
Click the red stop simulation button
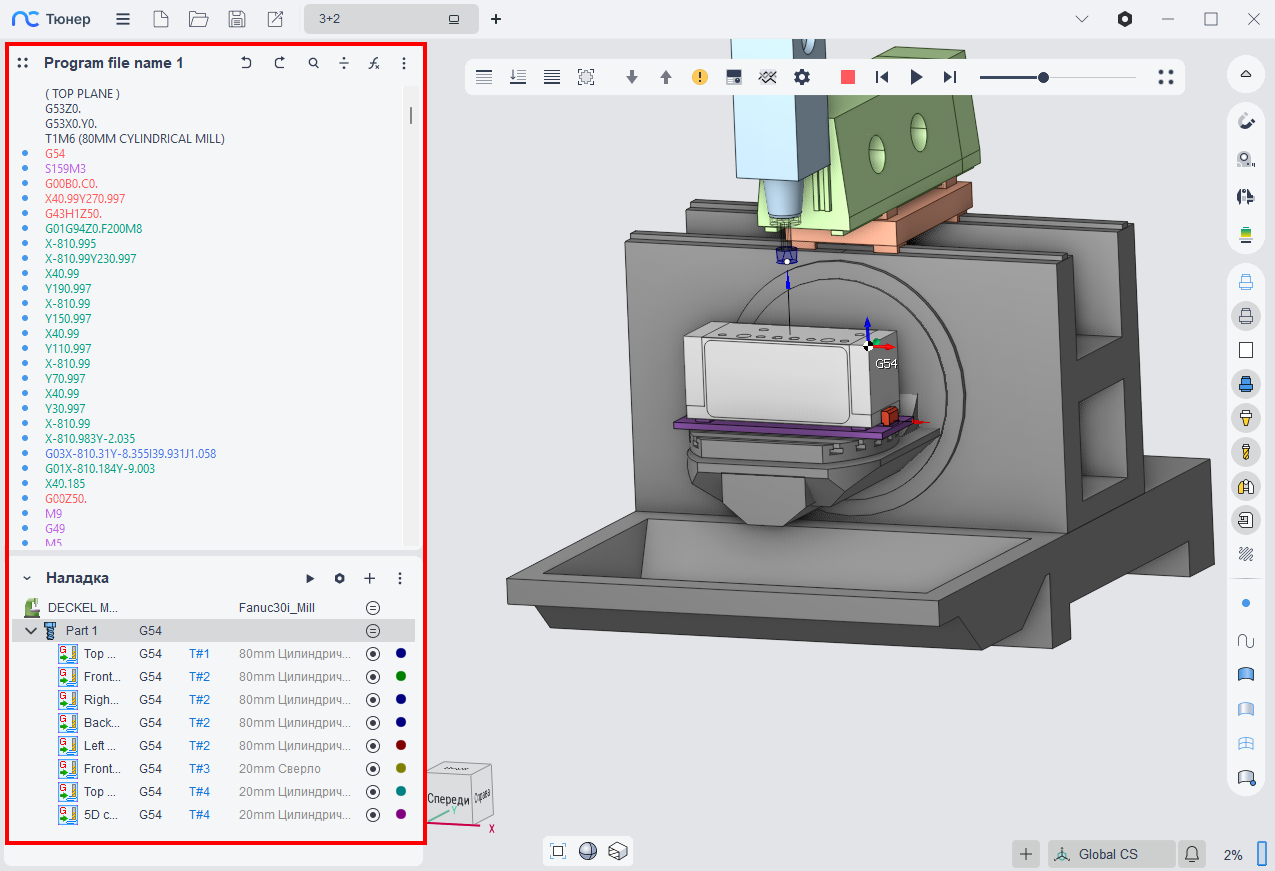(x=848, y=77)
